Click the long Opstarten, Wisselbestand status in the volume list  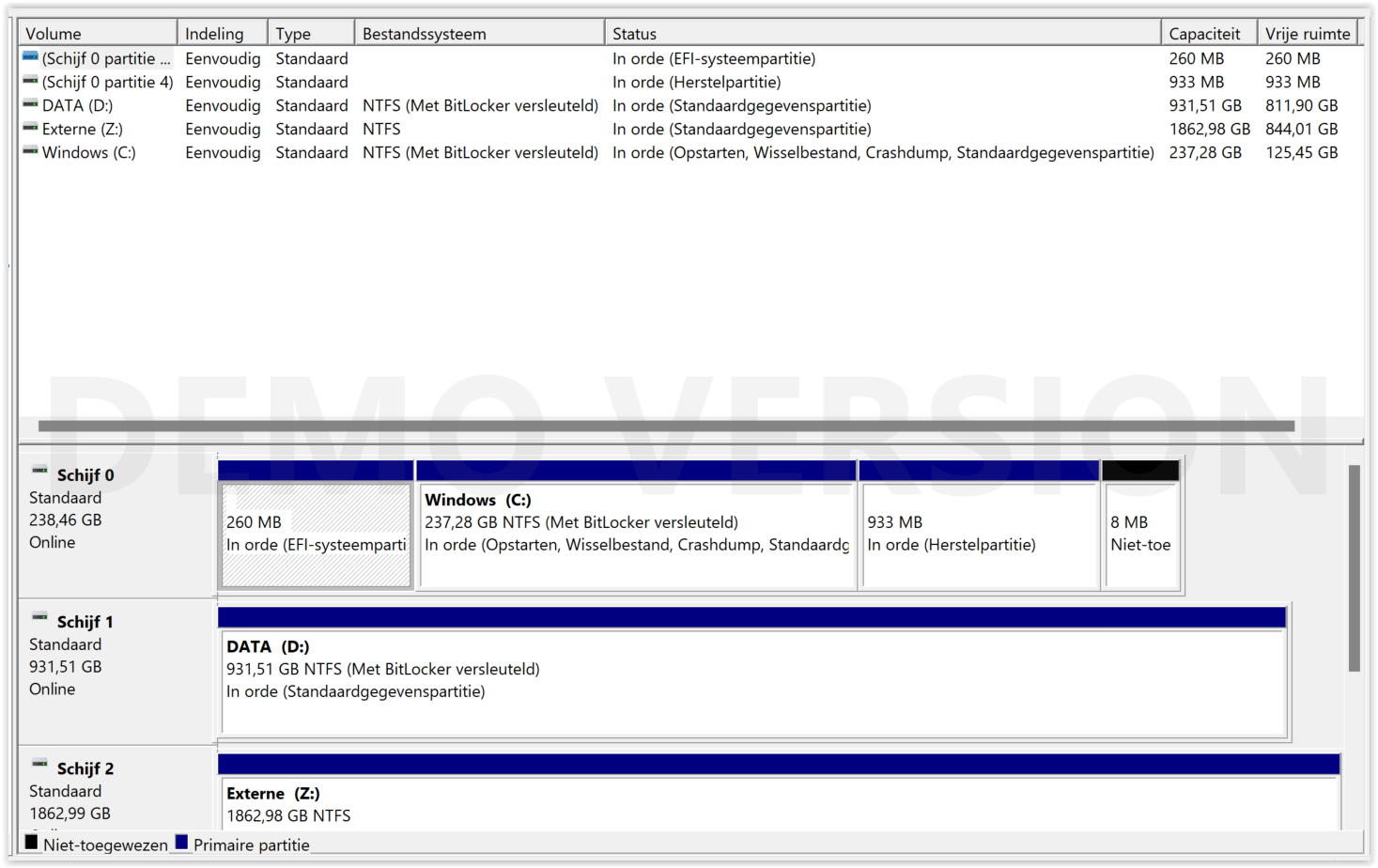pyautogui.click(x=883, y=152)
